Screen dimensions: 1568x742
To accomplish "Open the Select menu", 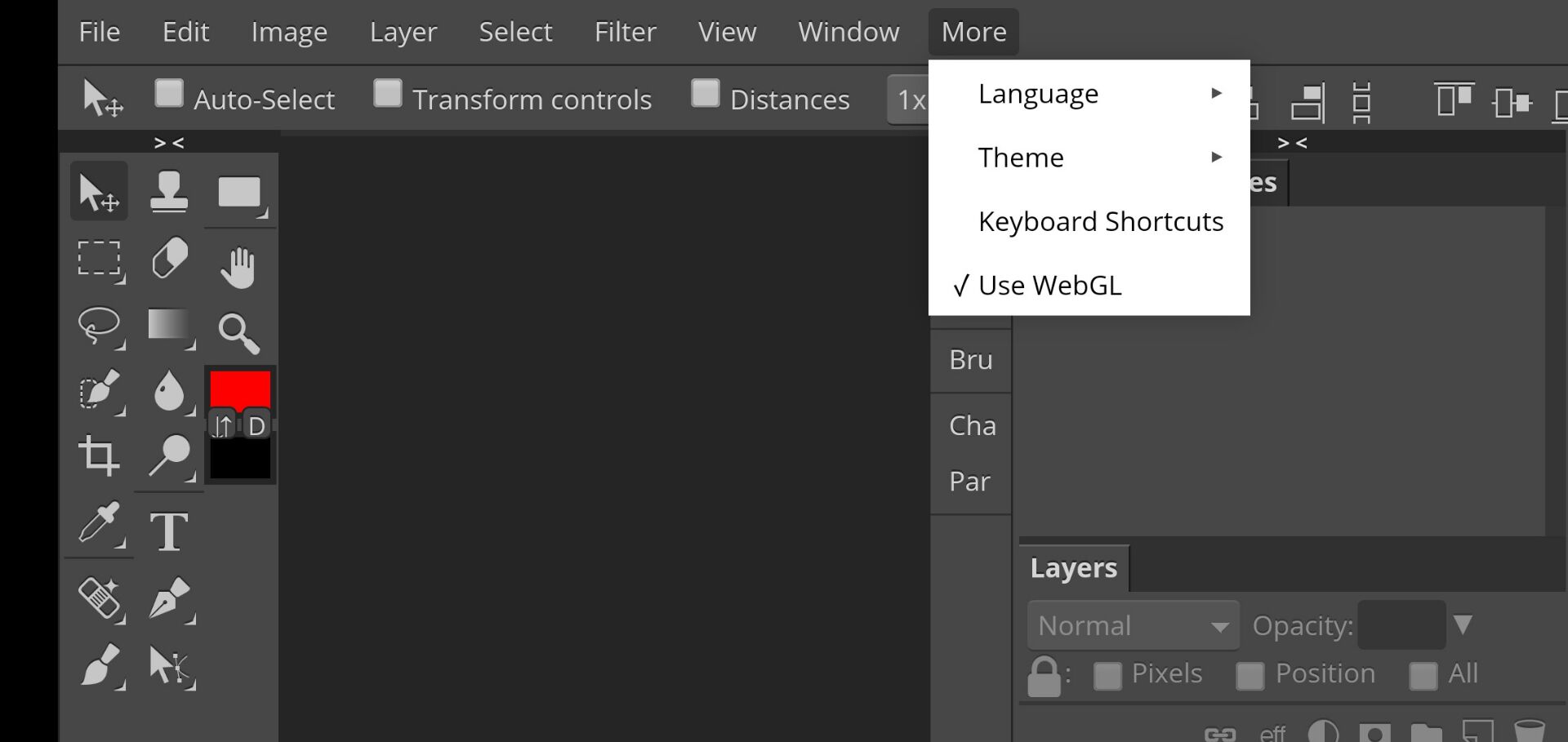I will coord(515,32).
